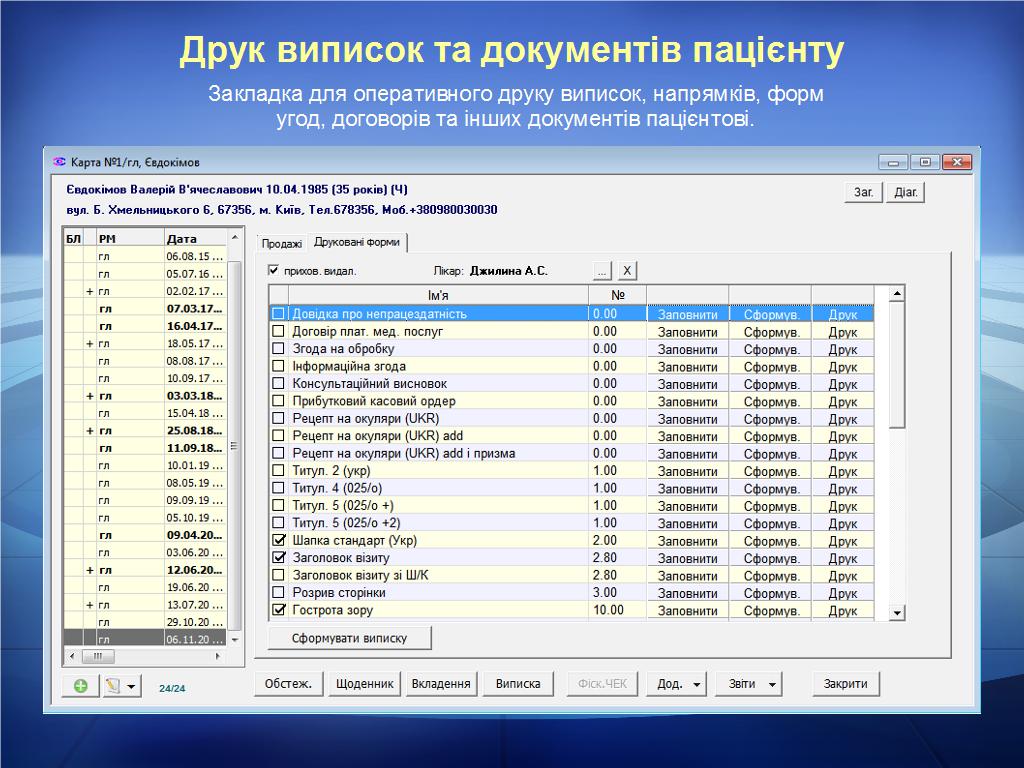The height and width of the screenshot is (768, 1024).
Task: Click 'Друк' for 'Договір плат. мед. послуг'
Action: (x=842, y=332)
